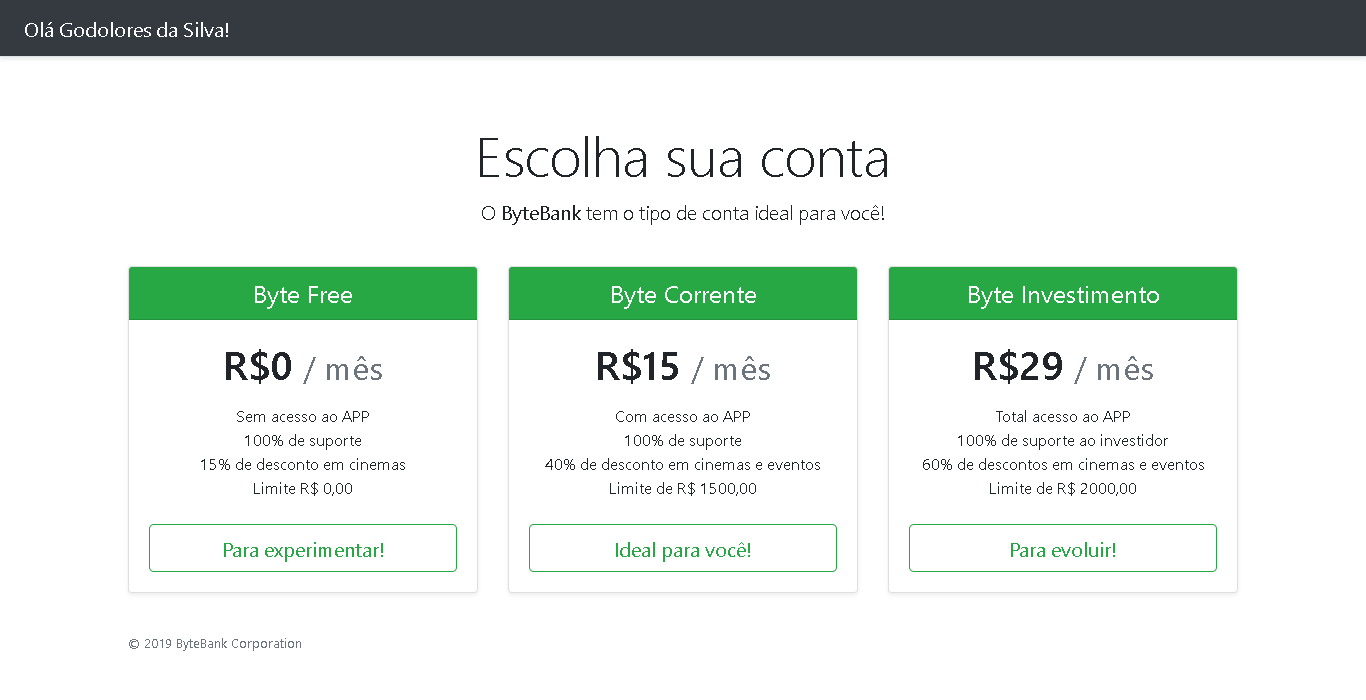The width and height of the screenshot is (1366, 700).
Task: Click "100% de suporte ao investidor" text
Action: pos(1062,440)
